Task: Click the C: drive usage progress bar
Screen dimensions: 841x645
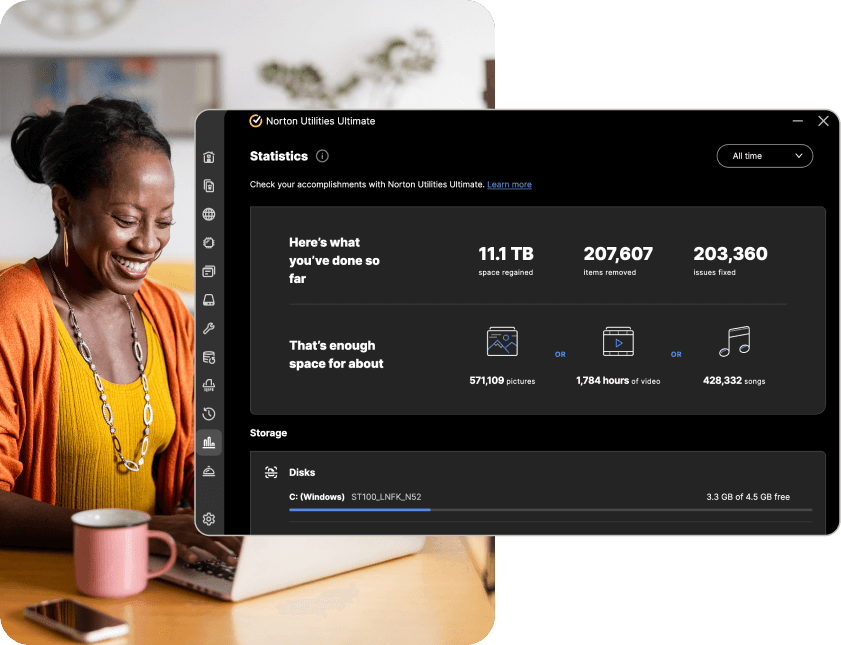Action: point(550,509)
